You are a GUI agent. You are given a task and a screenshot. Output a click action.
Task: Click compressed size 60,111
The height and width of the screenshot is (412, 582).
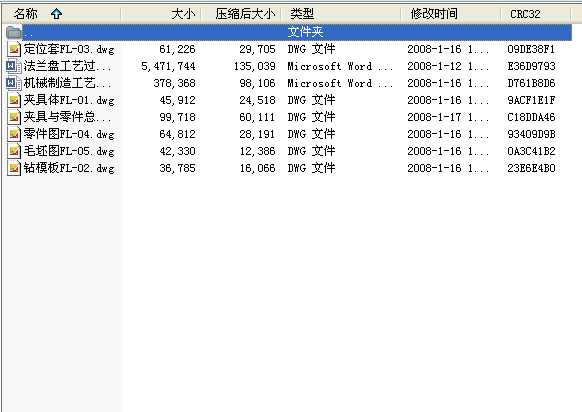[x=257, y=117]
